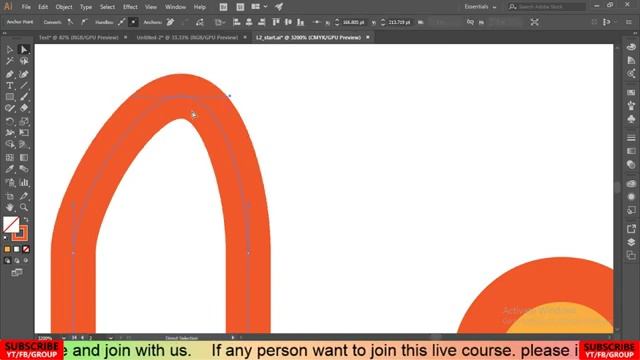Select the Eraser tool
640x360 pixels.
click(24, 109)
